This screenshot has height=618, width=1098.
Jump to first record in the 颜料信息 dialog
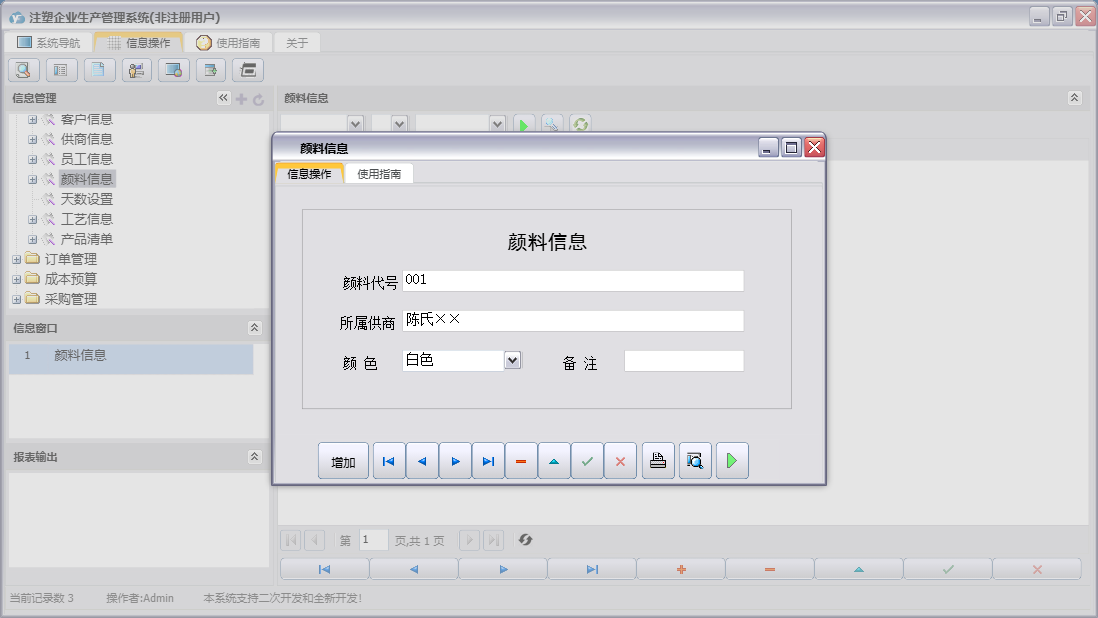(x=389, y=461)
